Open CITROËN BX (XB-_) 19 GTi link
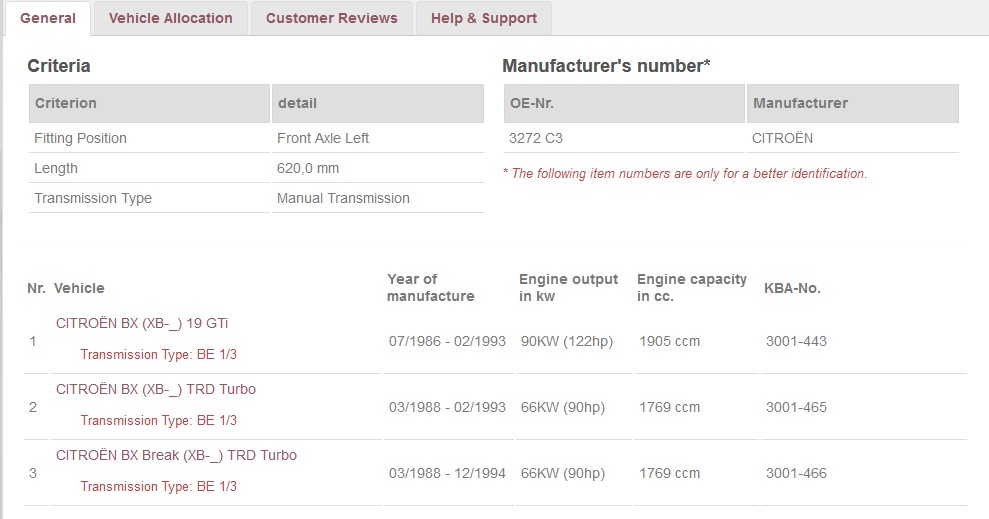Image resolution: width=989 pixels, height=519 pixels. (x=142, y=324)
